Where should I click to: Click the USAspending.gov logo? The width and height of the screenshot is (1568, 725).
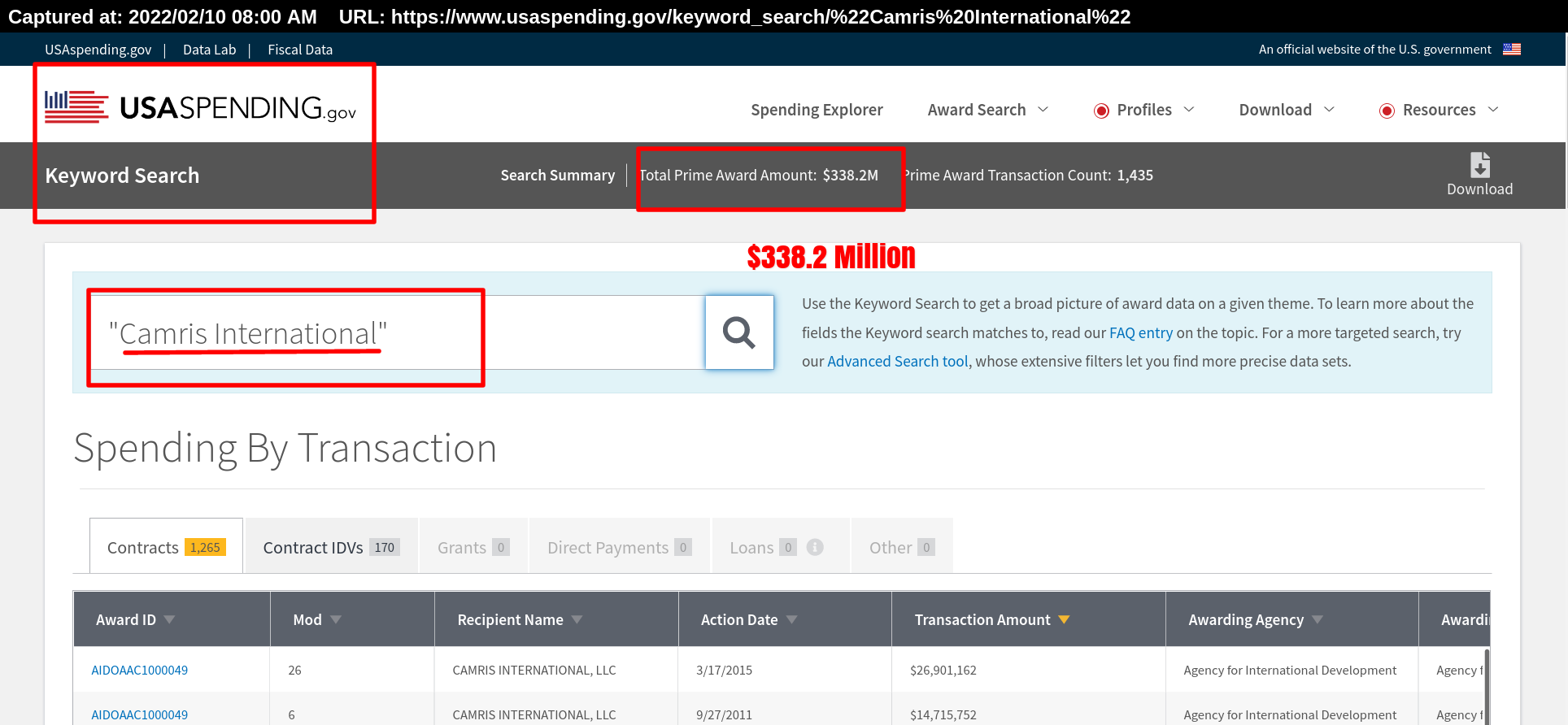[x=200, y=107]
